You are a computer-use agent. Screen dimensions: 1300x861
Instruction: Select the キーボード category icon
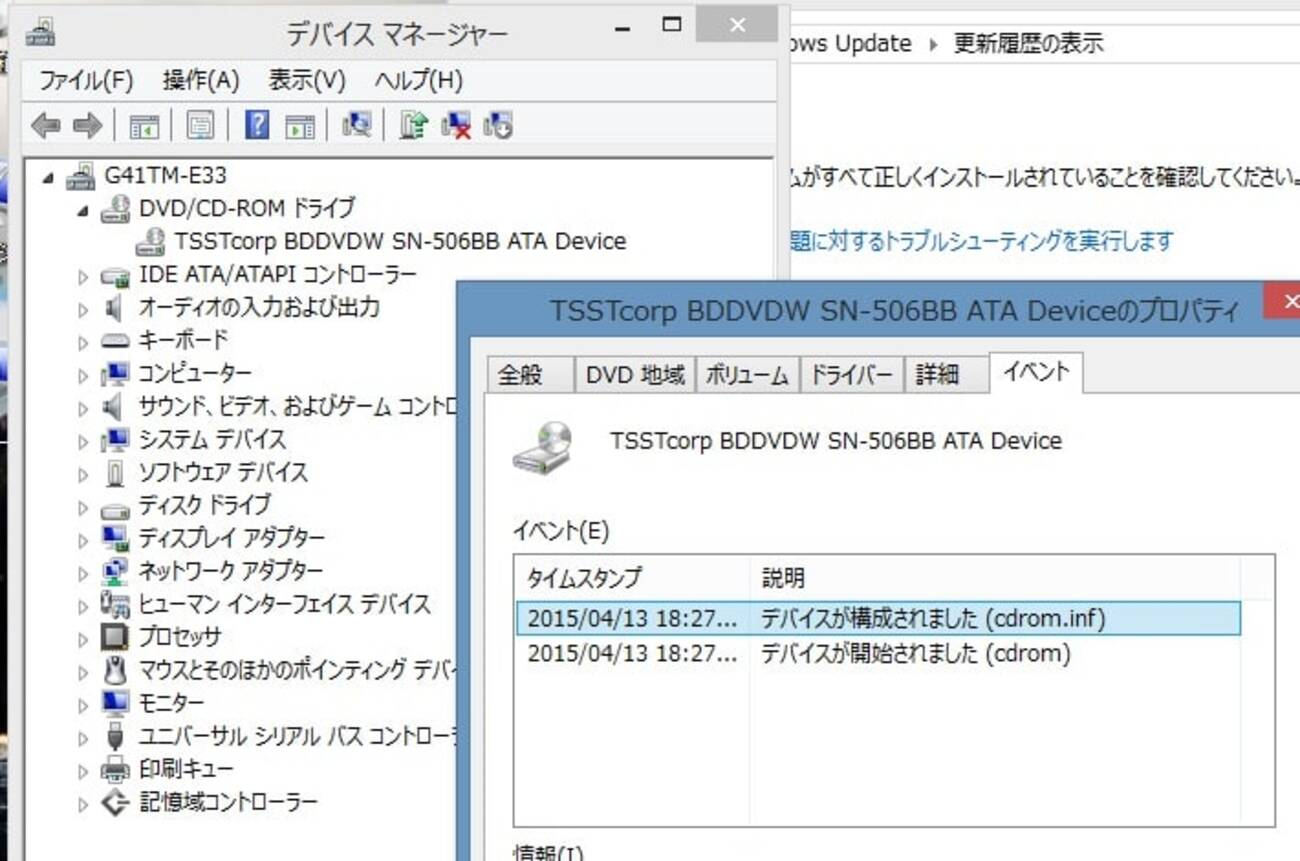click(x=116, y=341)
